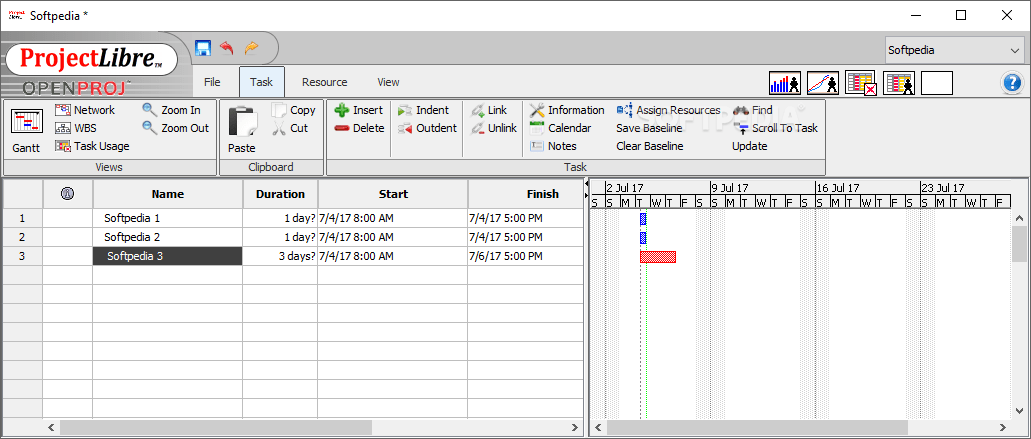
Task: Open the task Calendar
Action: [x=560, y=128]
